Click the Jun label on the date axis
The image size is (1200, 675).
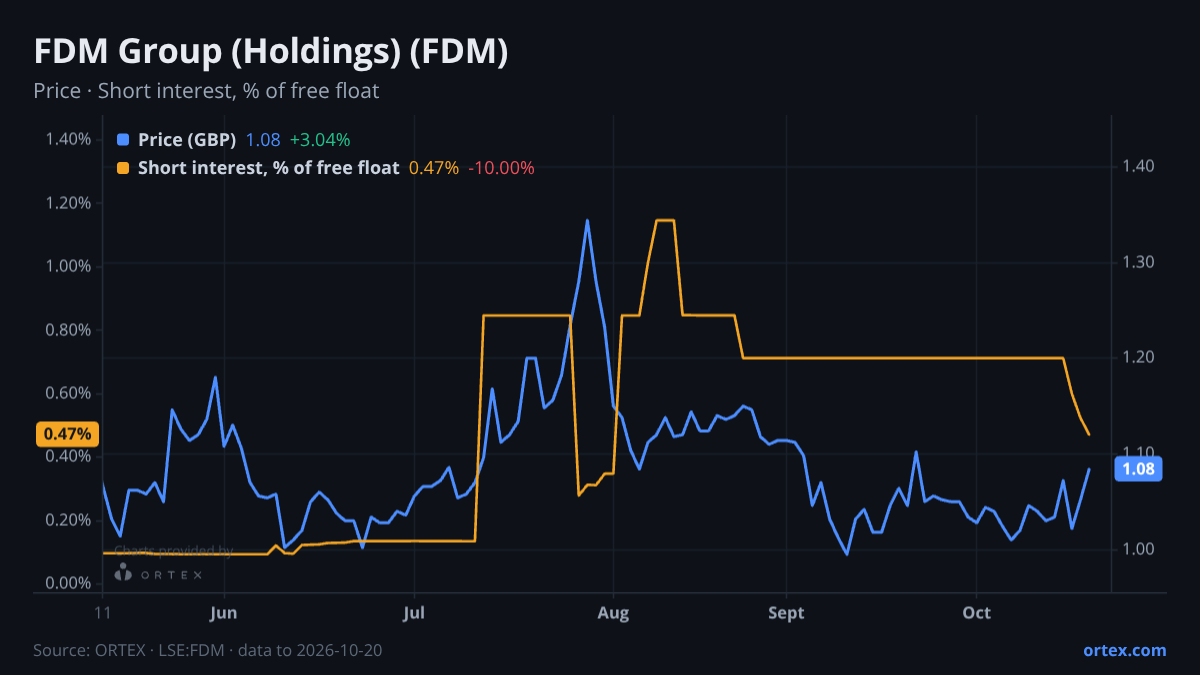[x=225, y=612]
